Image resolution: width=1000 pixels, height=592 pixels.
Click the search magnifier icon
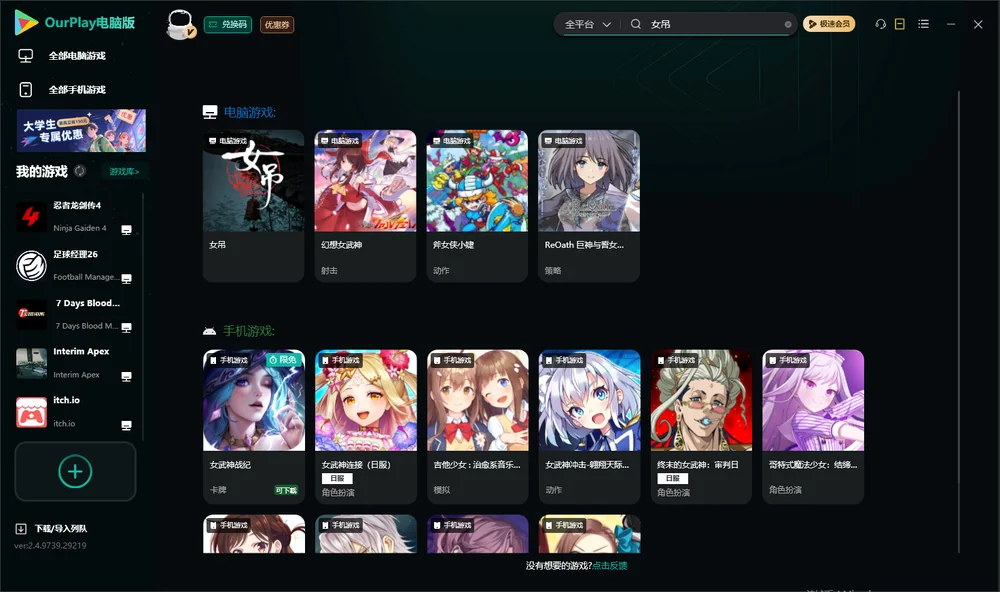(636, 24)
